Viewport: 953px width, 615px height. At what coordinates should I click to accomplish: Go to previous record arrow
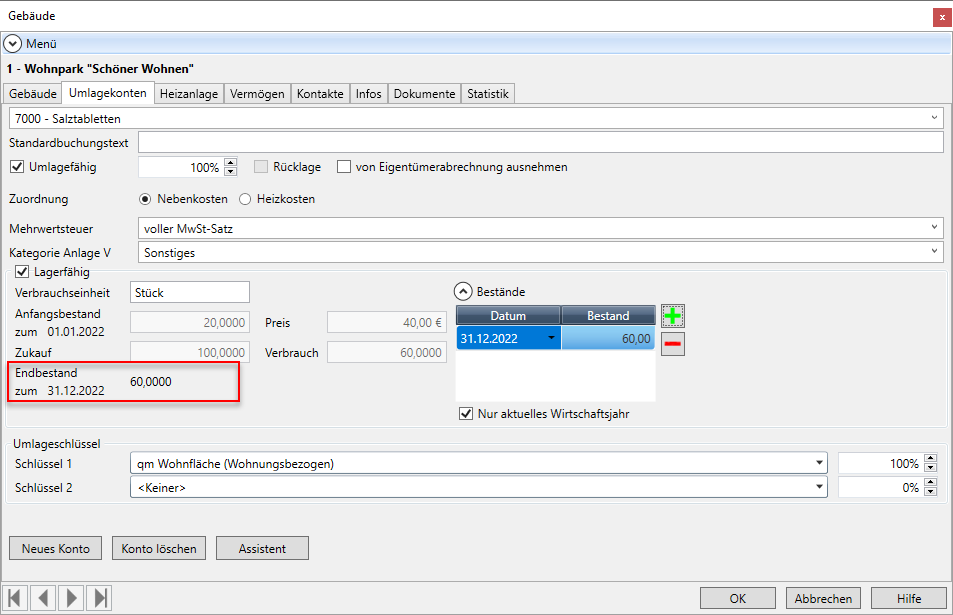[x=45, y=598]
